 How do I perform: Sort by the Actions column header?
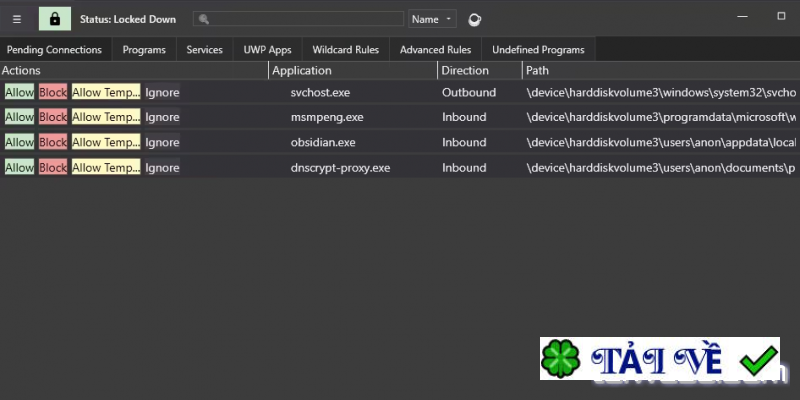click(134, 70)
